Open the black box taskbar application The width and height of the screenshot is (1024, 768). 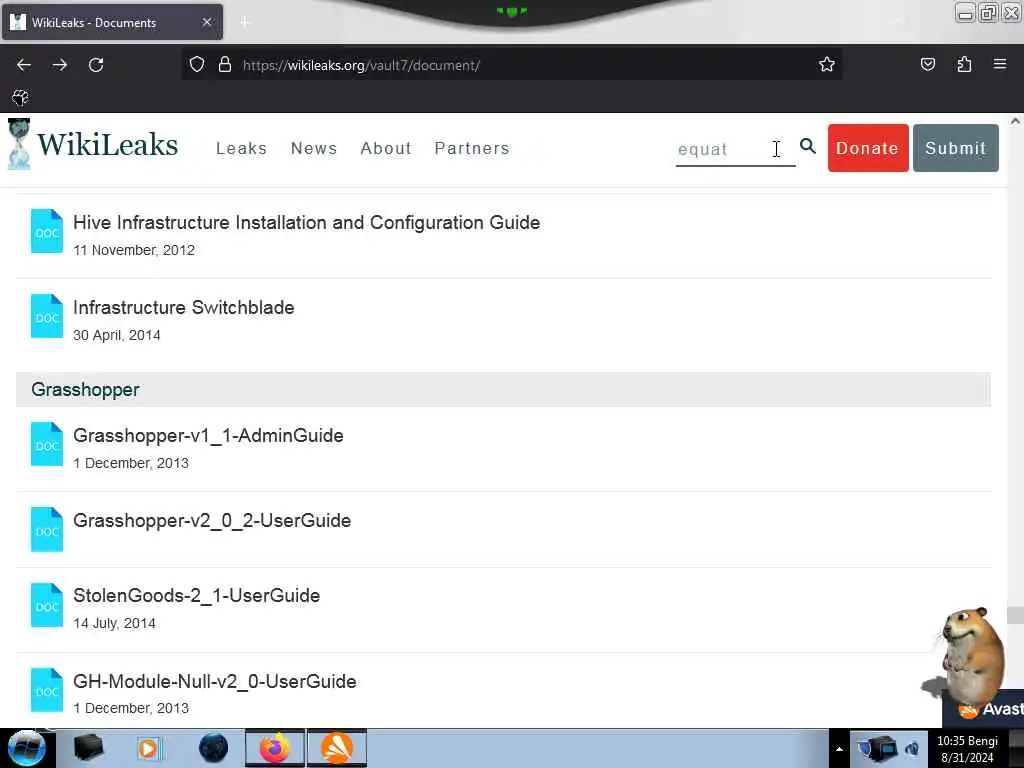pos(88,748)
